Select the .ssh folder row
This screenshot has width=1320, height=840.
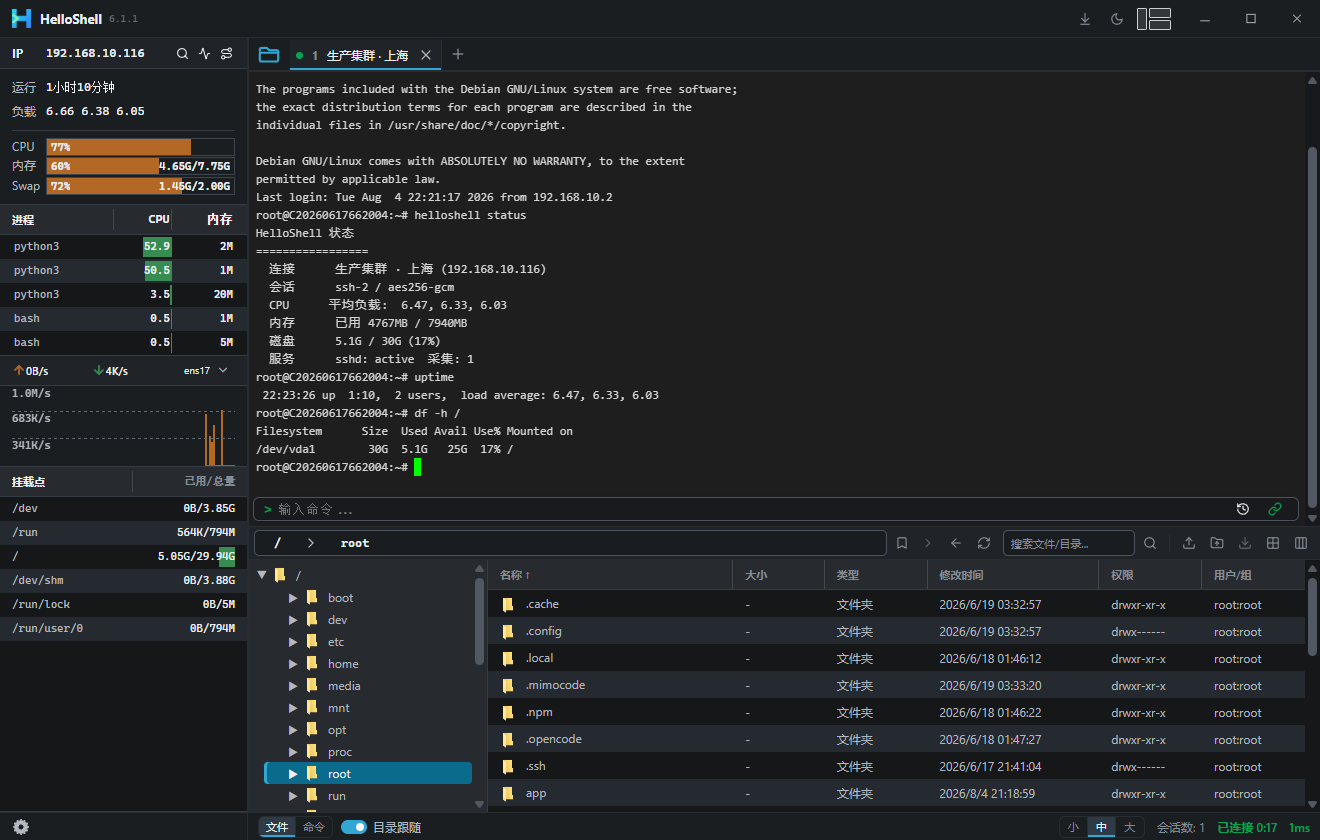(x=896, y=766)
